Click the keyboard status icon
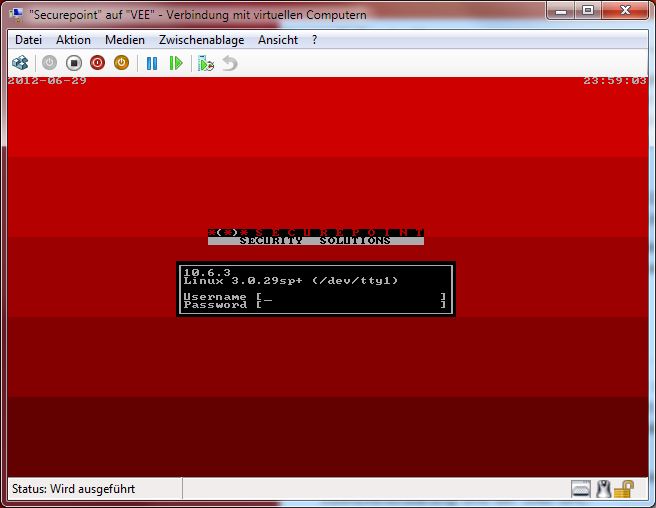This screenshot has width=656, height=508. pyautogui.click(x=582, y=489)
